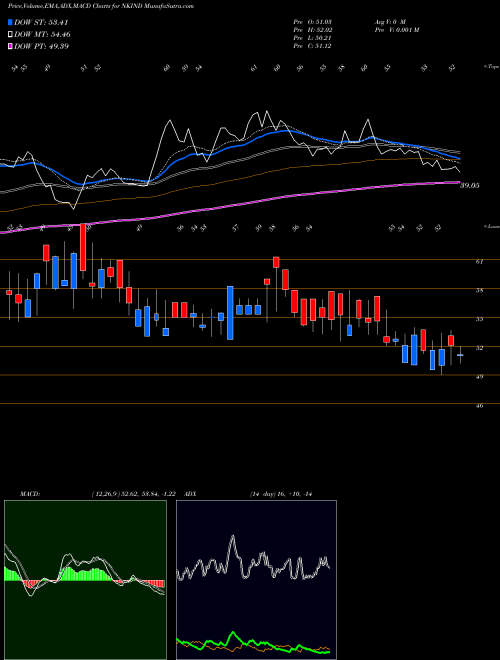
Task: Click the 'MACD:' panel heading
Action: 29,494
